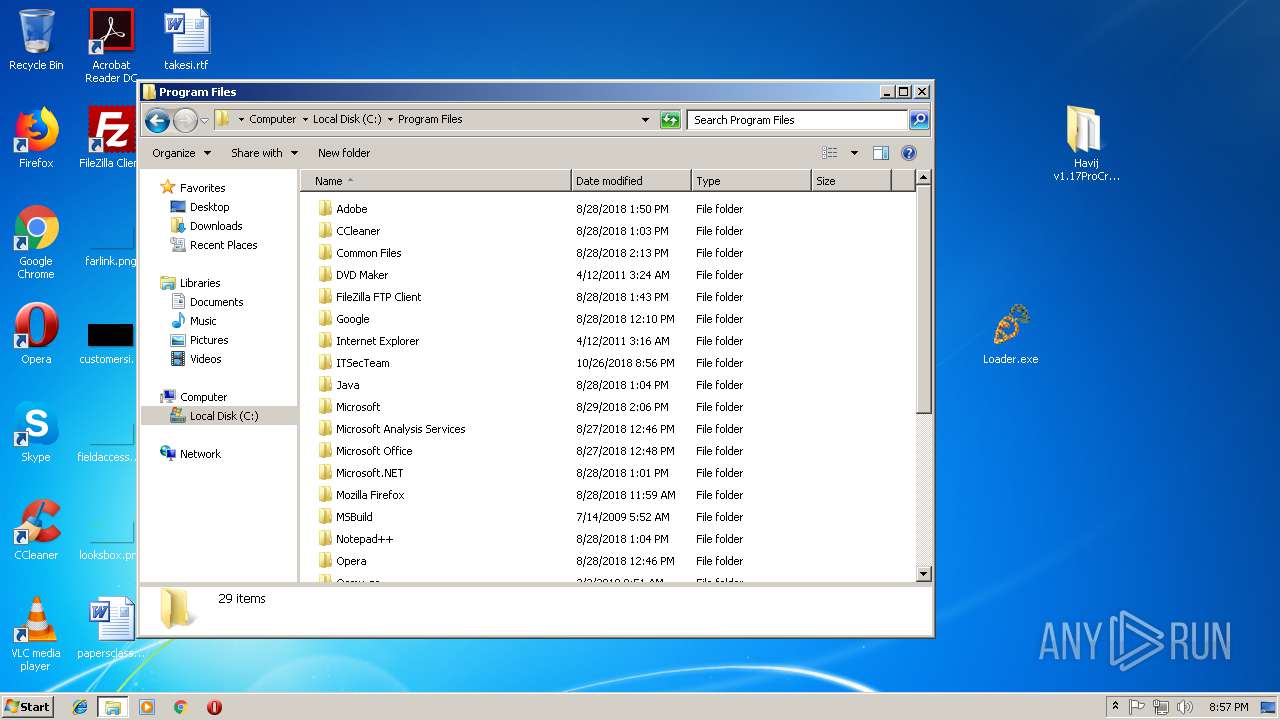Click Chrome icon in taskbar
The image size is (1280, 720).
(x=180, y=707)
